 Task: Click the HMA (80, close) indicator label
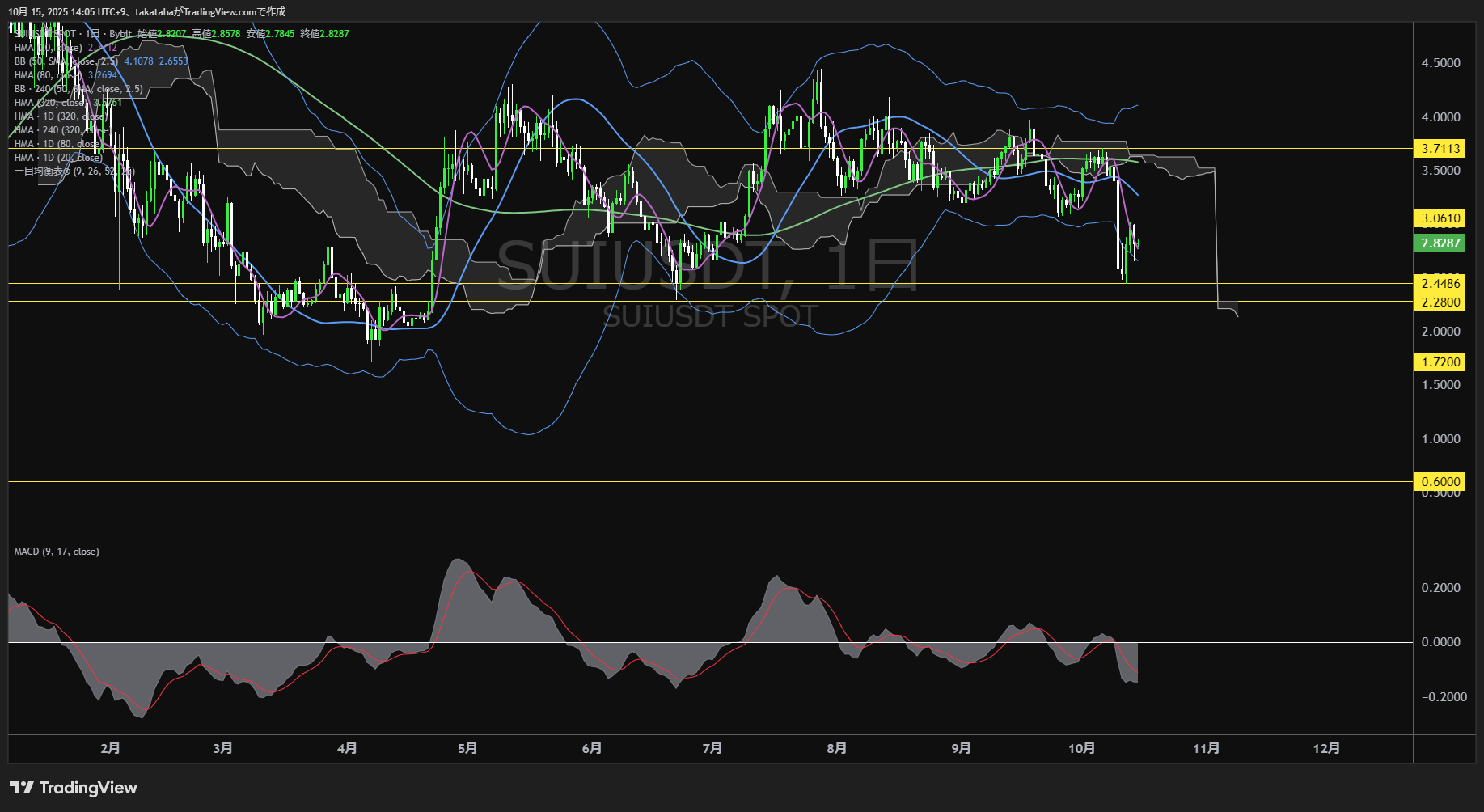tap(49, 75)
